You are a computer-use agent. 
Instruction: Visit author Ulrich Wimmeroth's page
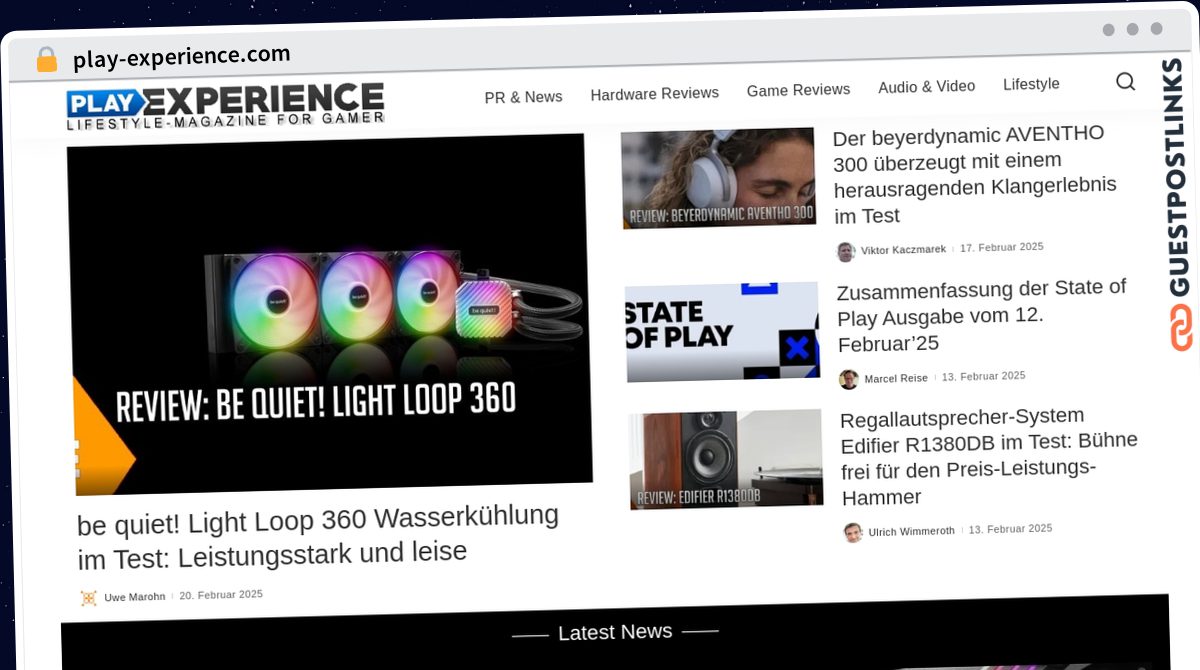coord(911,531)
